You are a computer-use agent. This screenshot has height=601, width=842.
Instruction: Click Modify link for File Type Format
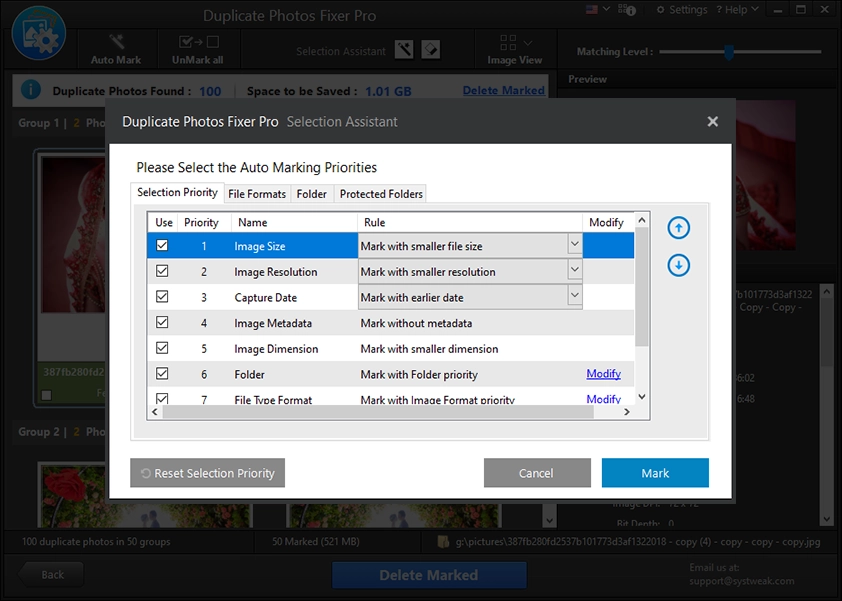[x=604, y=399]
